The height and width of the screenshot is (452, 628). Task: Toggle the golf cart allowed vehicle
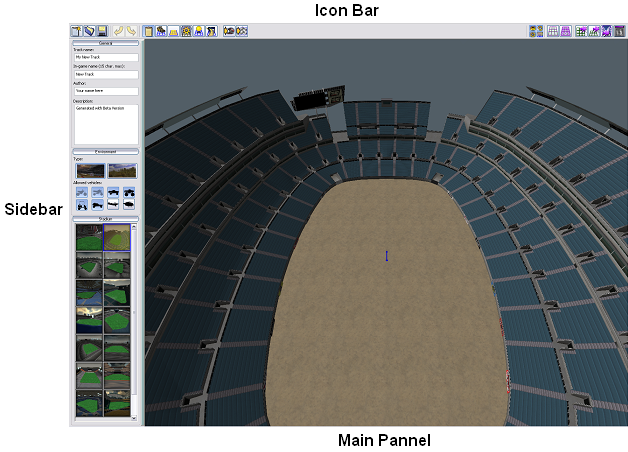[x=82, y=205]
